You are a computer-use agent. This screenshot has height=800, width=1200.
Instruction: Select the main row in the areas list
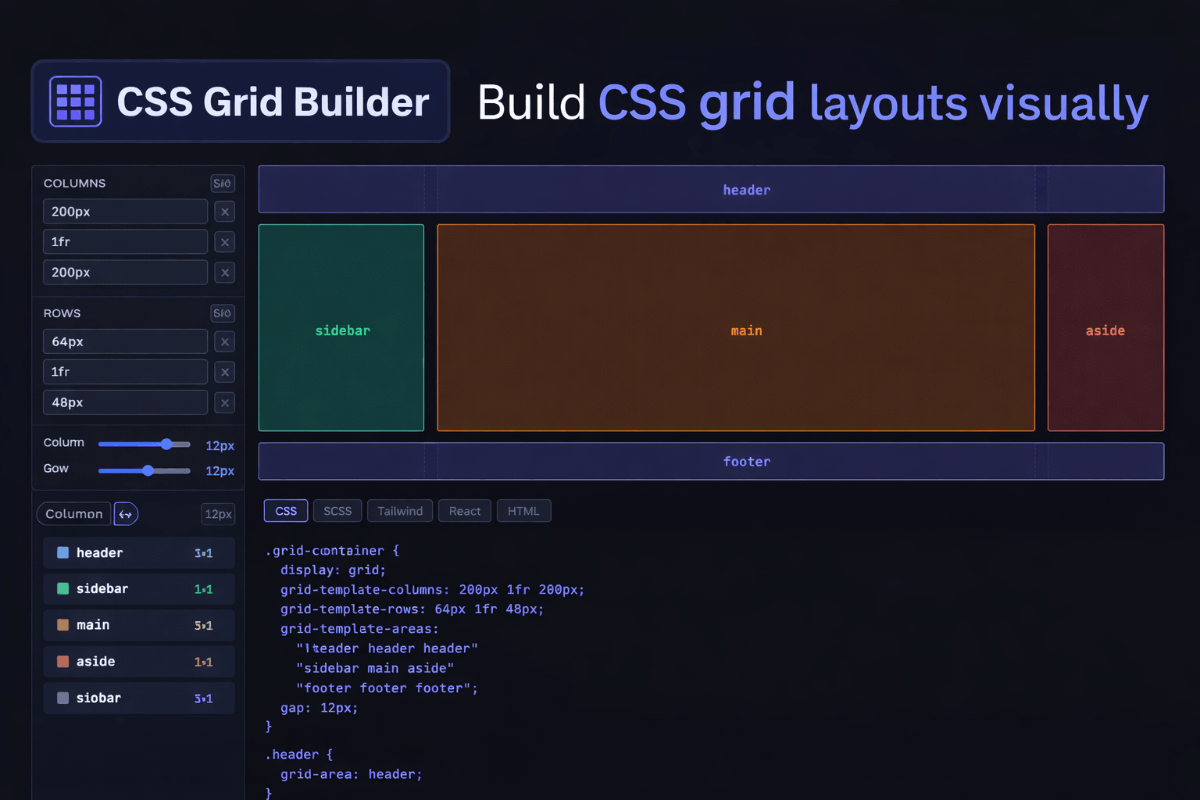139,625
